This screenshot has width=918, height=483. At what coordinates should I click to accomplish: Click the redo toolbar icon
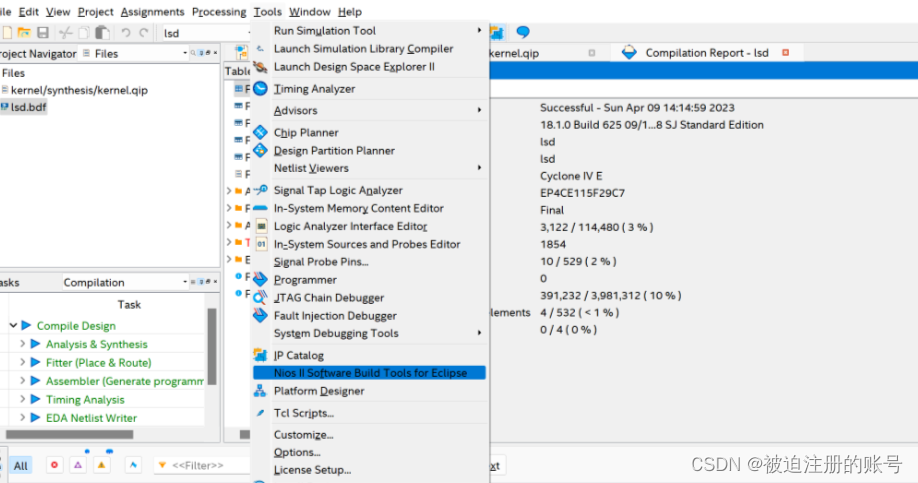[144, 33]
